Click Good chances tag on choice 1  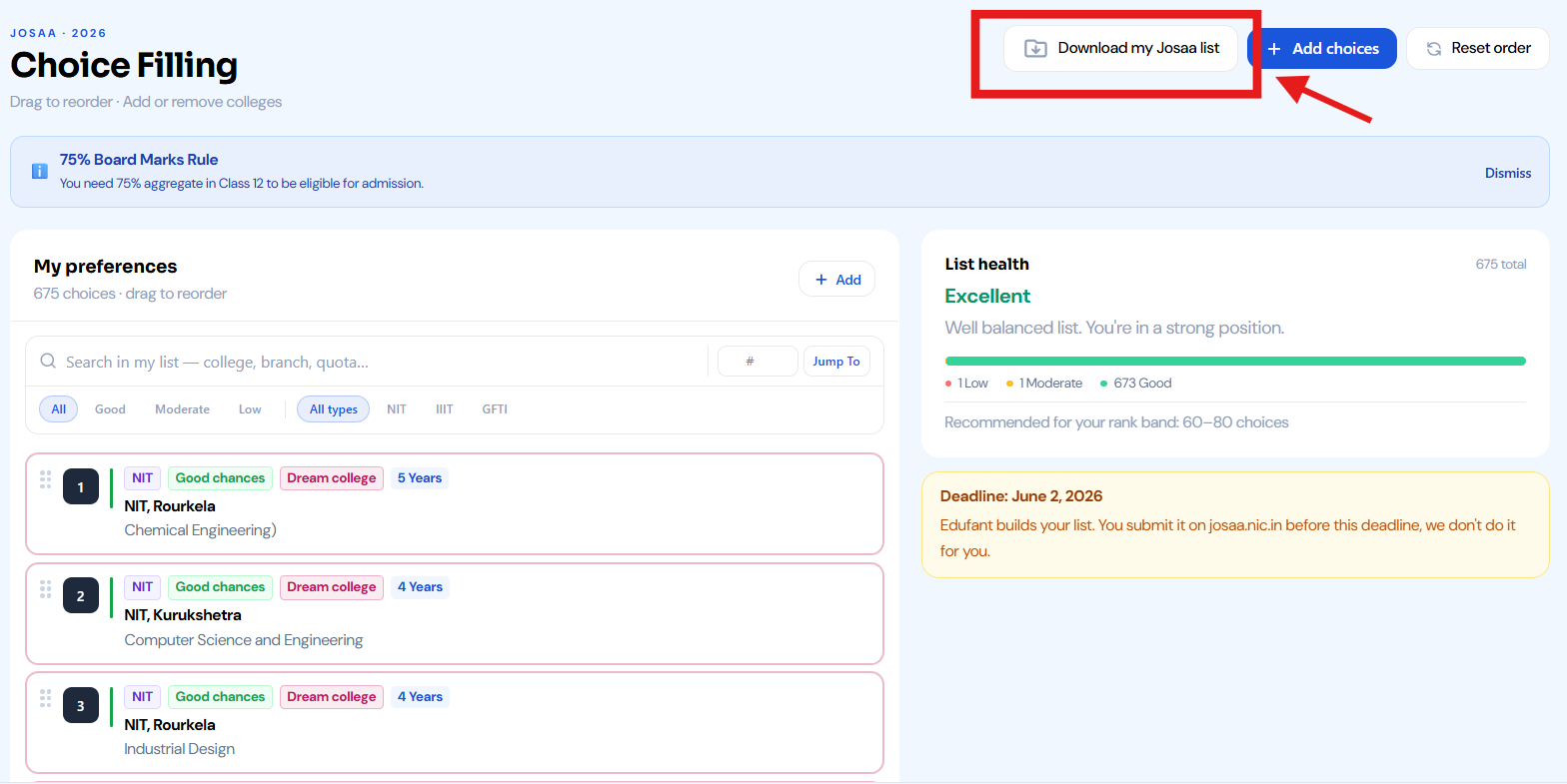pos(220,478)
